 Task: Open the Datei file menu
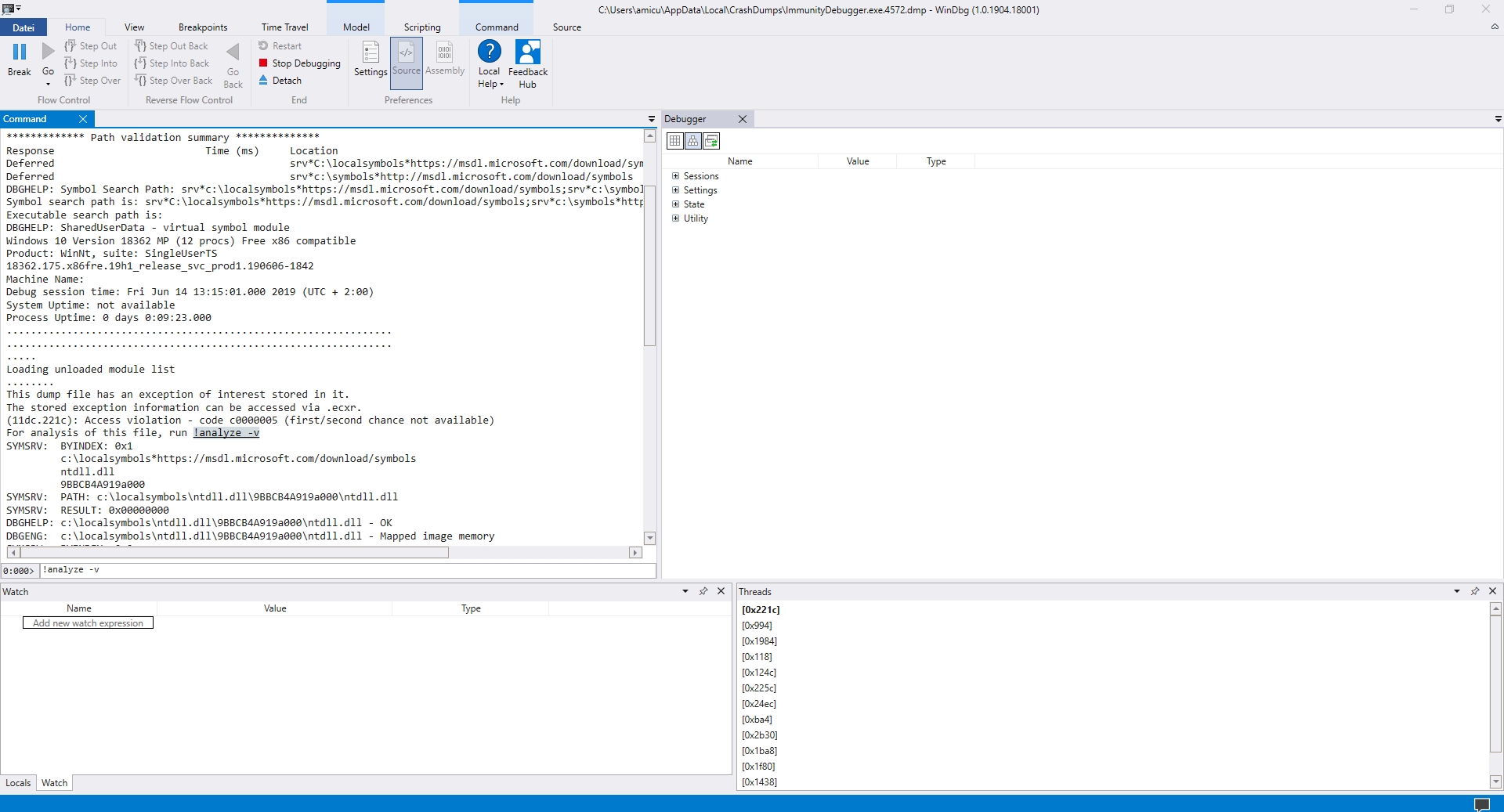click(23, 27)
